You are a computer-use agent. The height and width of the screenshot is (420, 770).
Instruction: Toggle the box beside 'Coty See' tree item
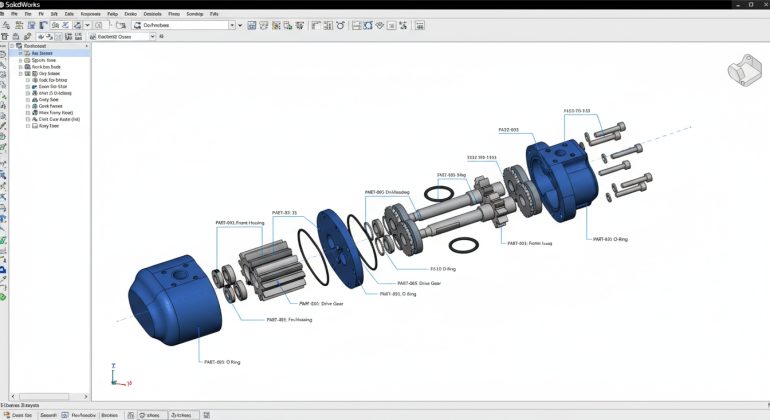(x=28, y=100)
